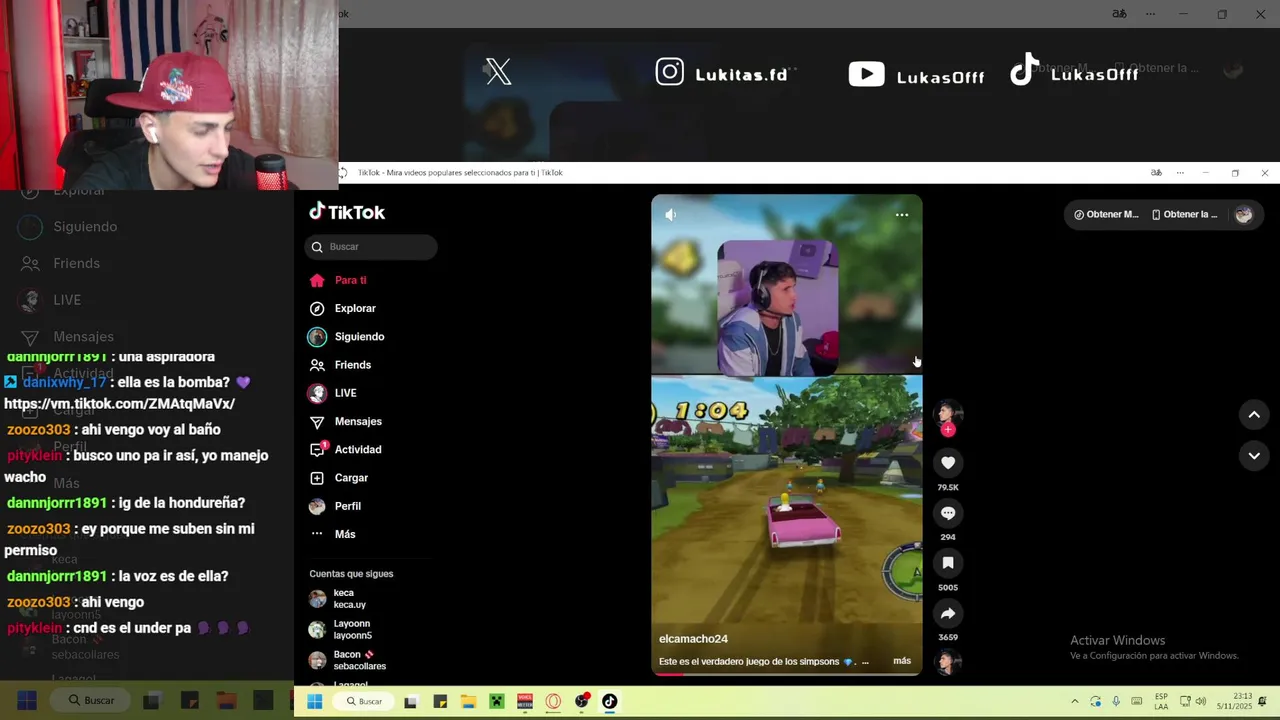Open the elcamacho24 username on the video
Image resolution: width=1280 pixels, height=720 pixels.
pyautogui.click(x=693, y=639)
